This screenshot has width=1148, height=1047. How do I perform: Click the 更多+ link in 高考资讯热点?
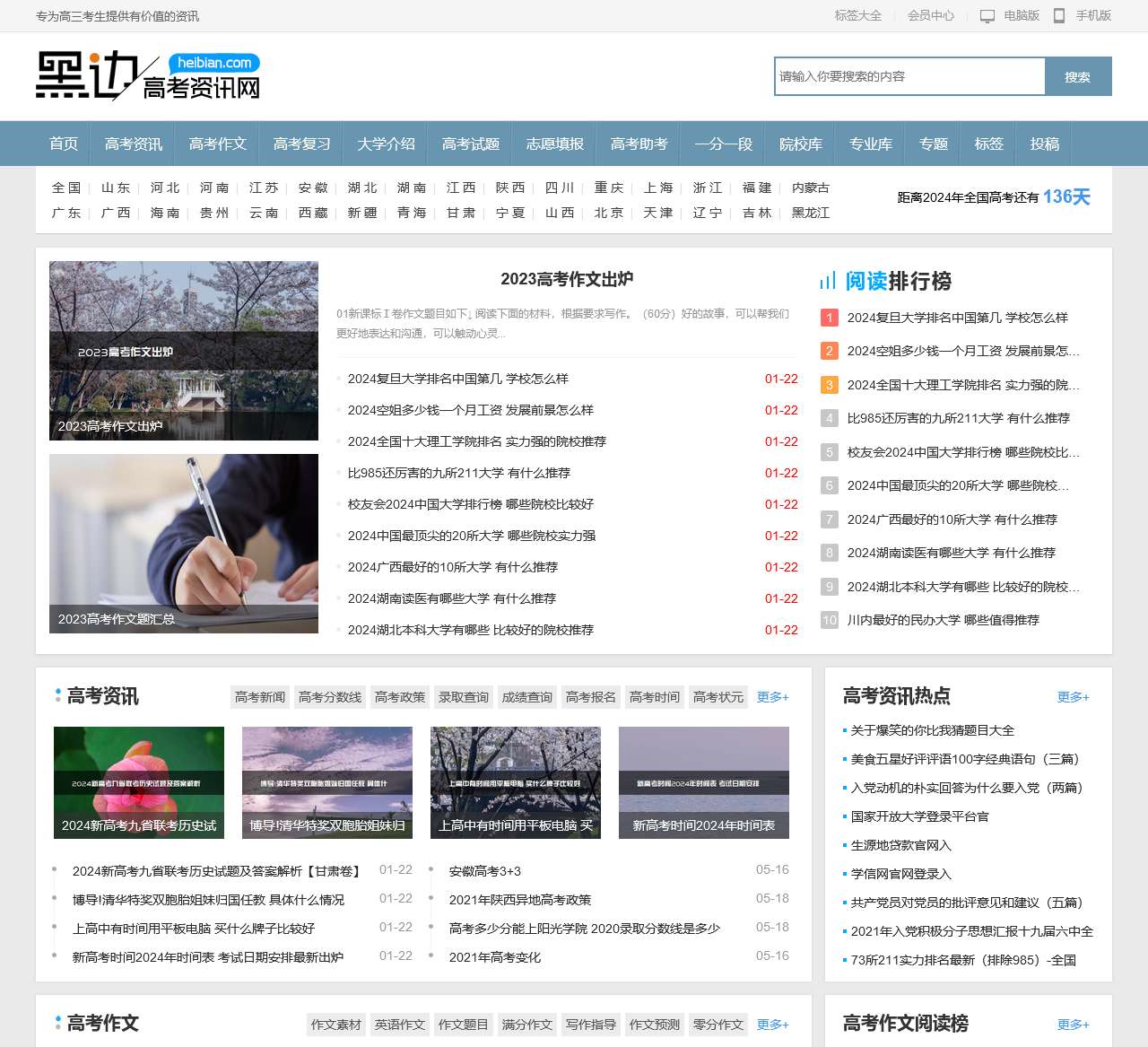point(1073,696)
